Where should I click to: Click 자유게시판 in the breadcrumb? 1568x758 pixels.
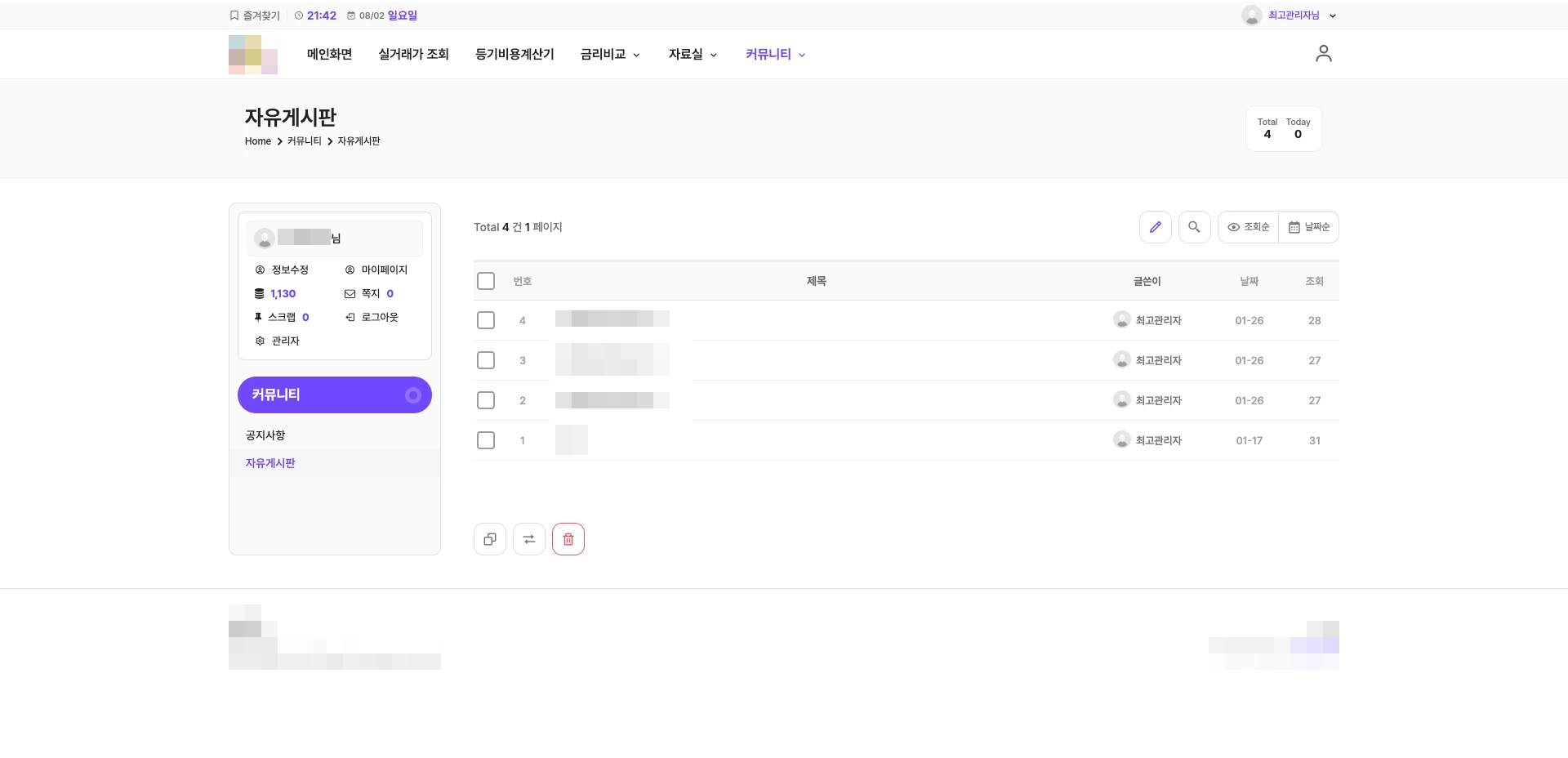(359, 141)
